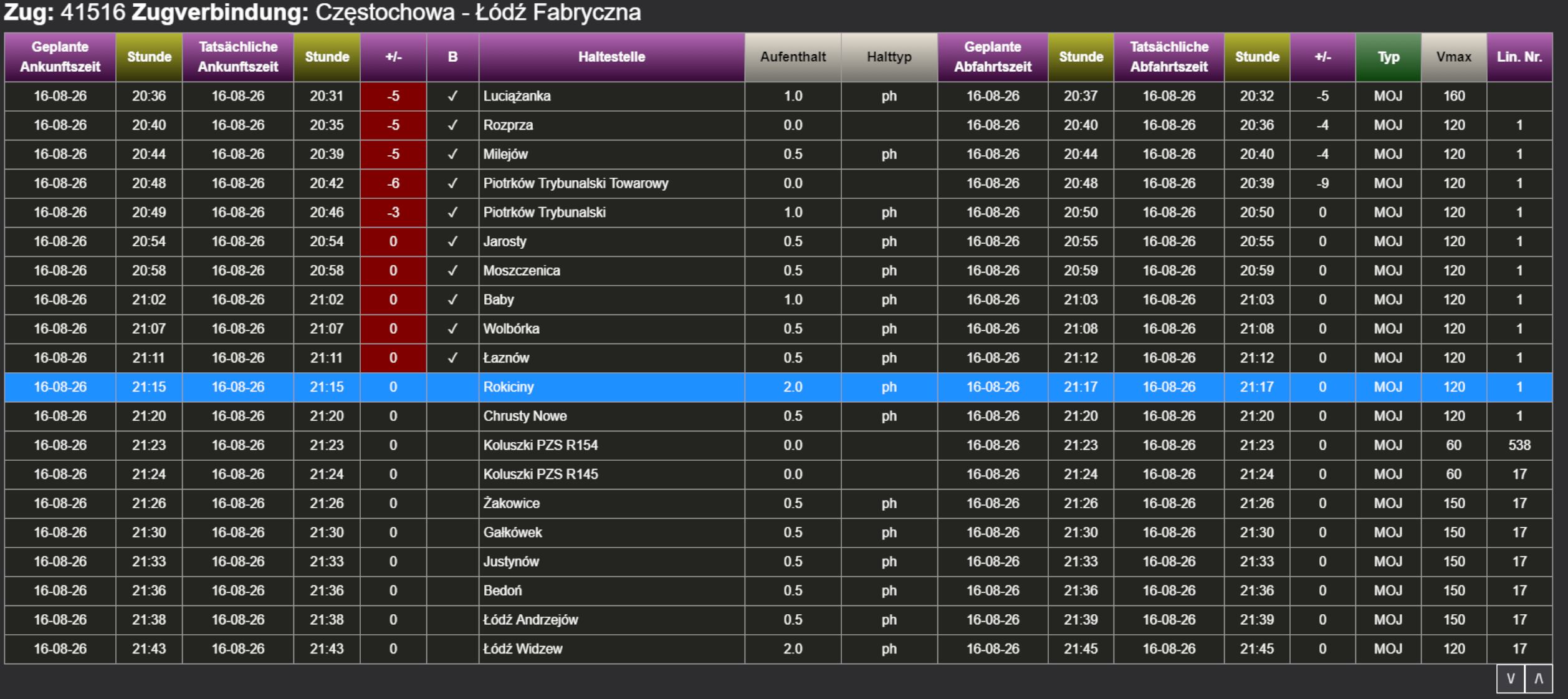
Task: Click the Aufenthalt column header
Action: coord(793,57)
